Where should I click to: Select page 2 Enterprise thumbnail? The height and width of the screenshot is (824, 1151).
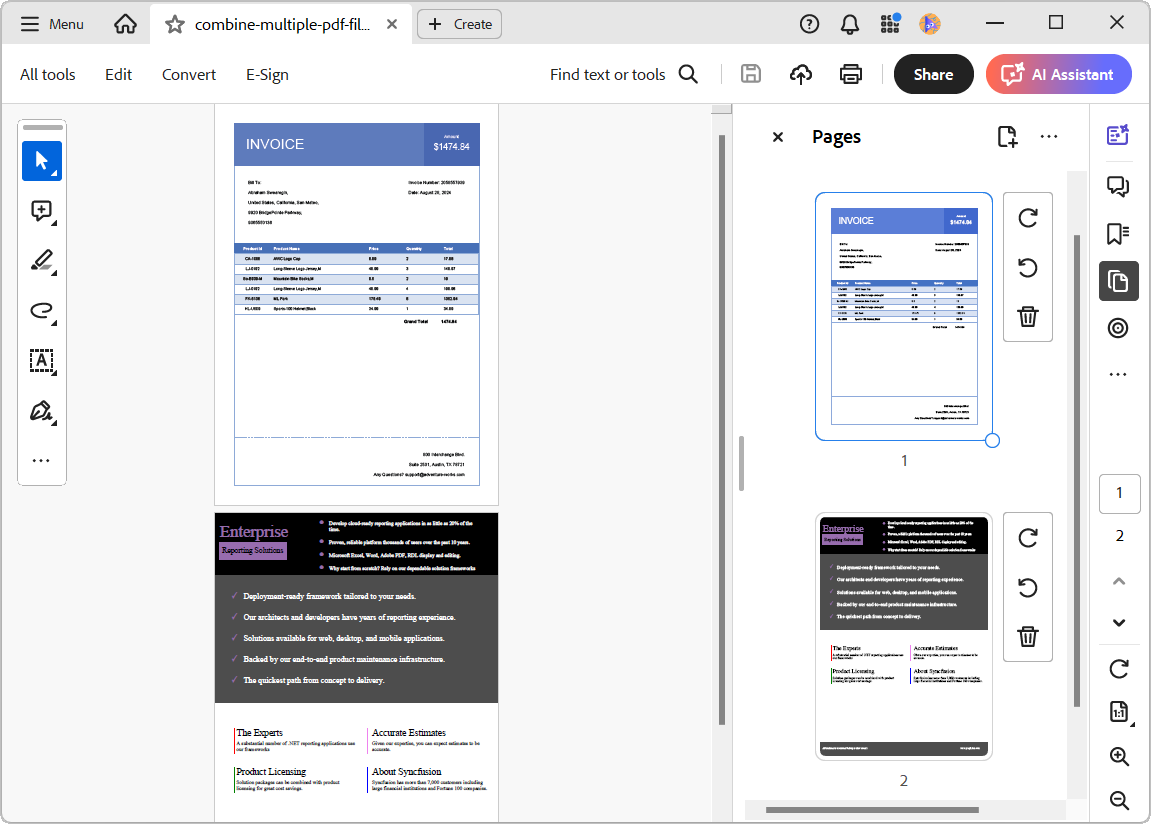904,636
